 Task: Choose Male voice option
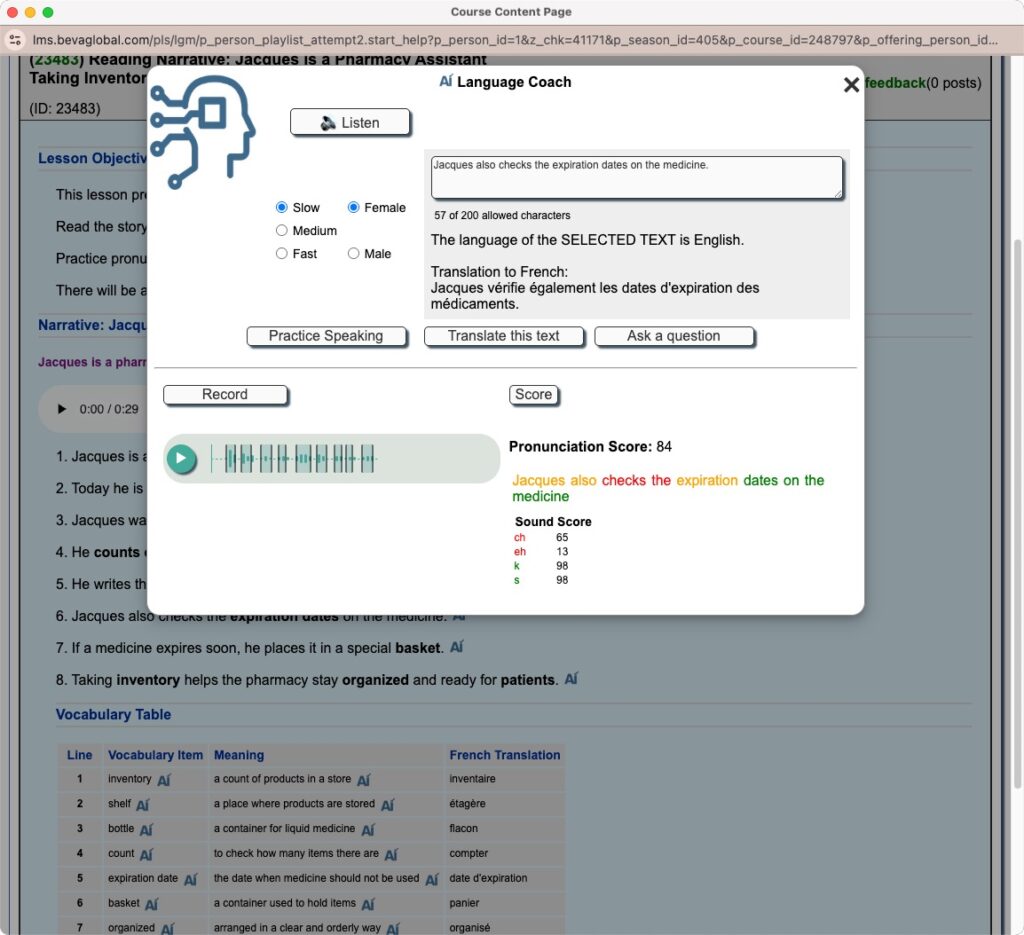click(353, 253)
